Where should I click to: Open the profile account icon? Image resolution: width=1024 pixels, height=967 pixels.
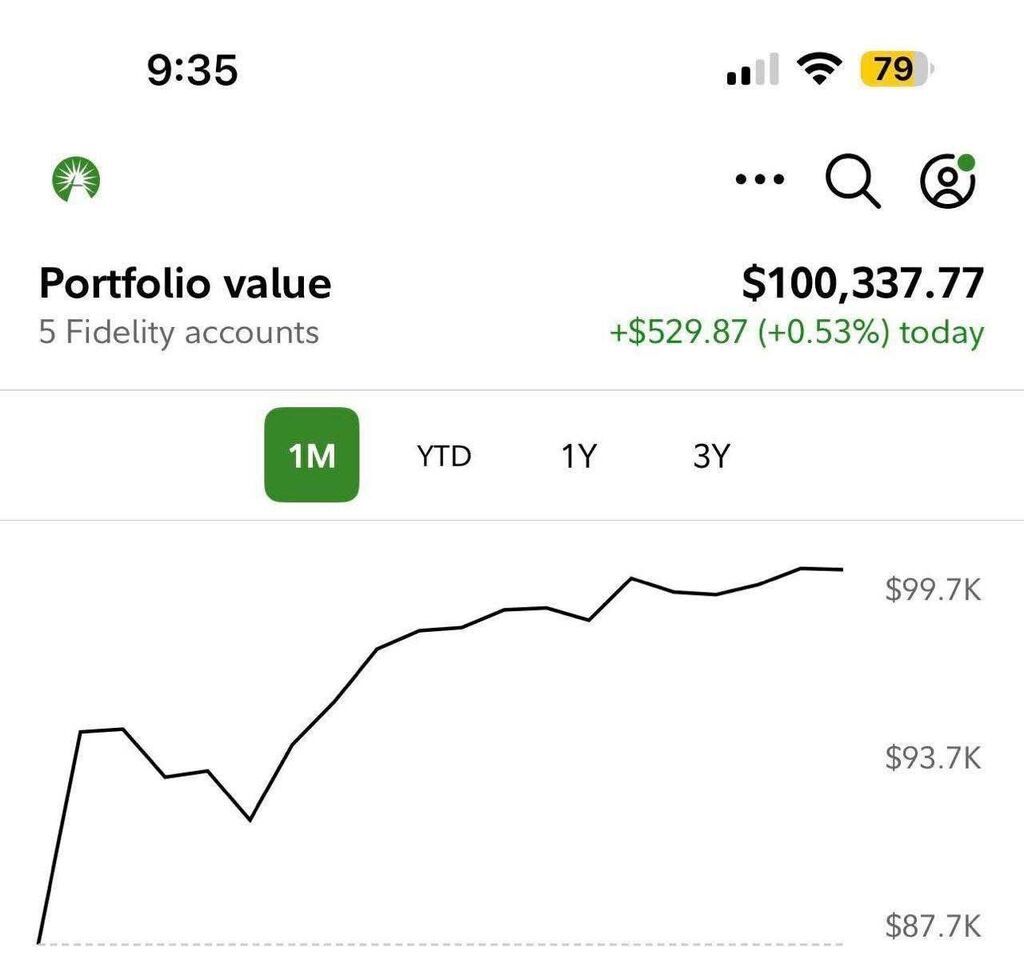946,181
